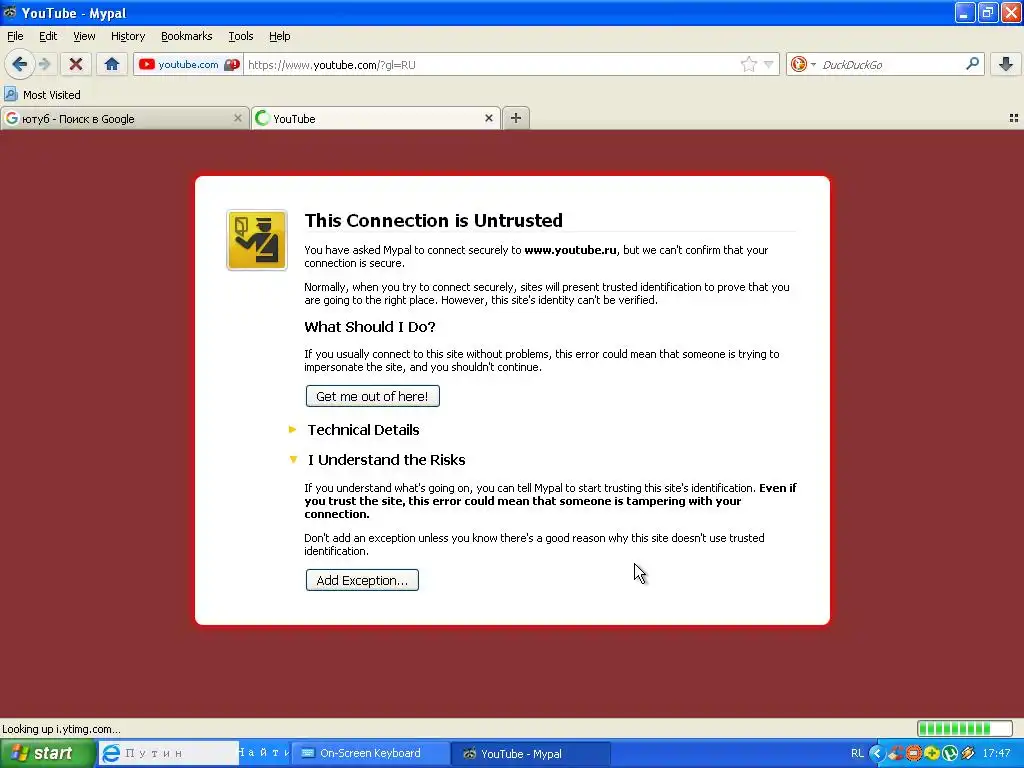Click the 'Get me out of here!' button

[x=372, y=396]
